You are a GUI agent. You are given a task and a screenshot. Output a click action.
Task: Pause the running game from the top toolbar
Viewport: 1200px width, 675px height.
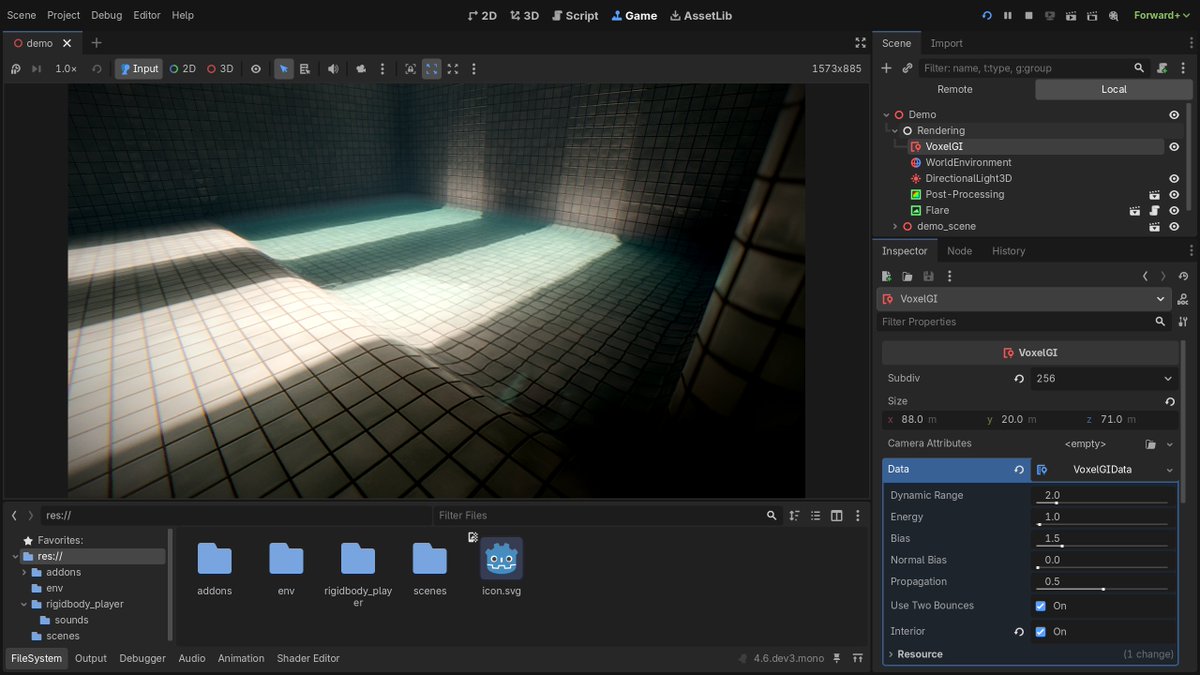tap(1007, 15)
